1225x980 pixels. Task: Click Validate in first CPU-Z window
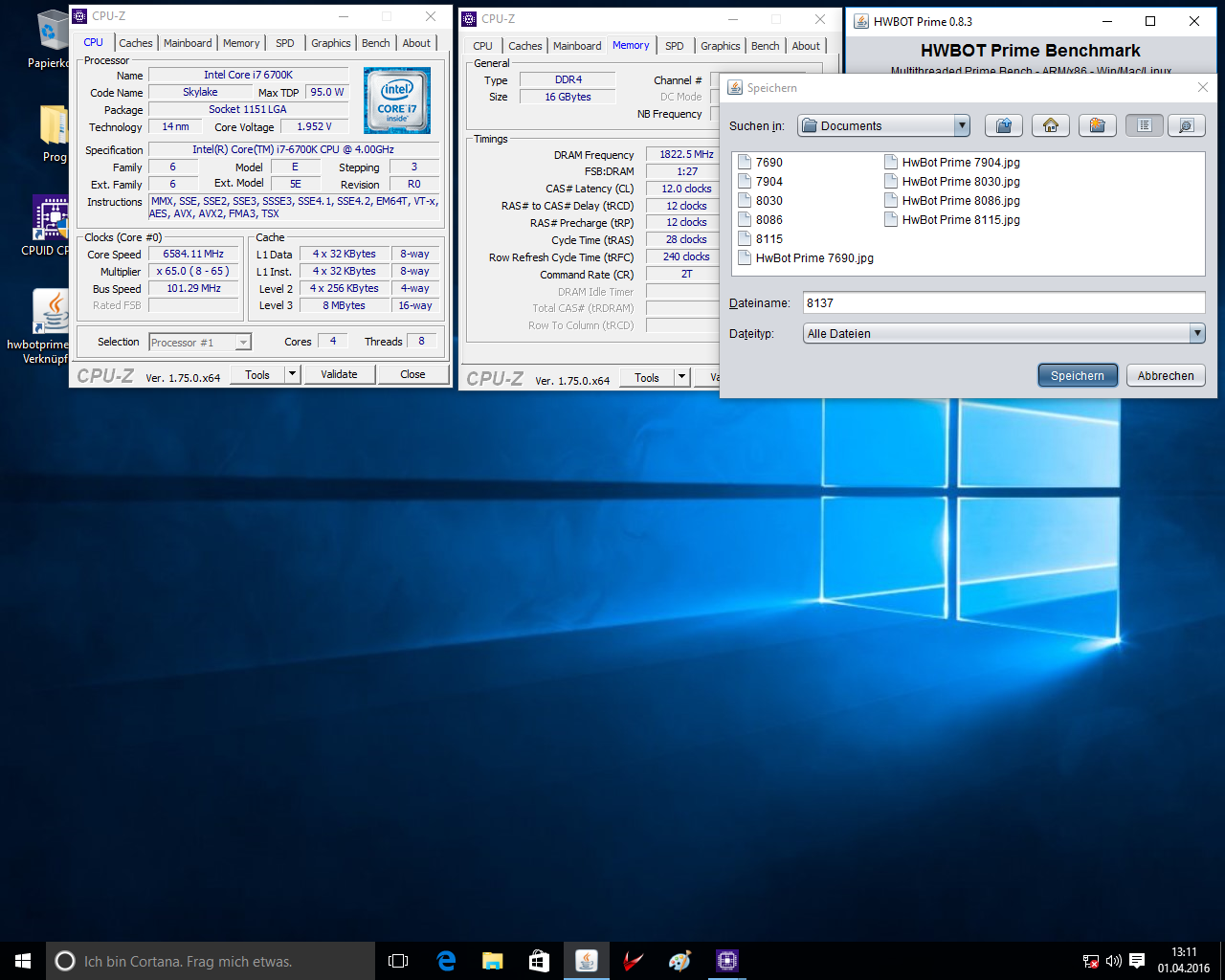[339, 374]
